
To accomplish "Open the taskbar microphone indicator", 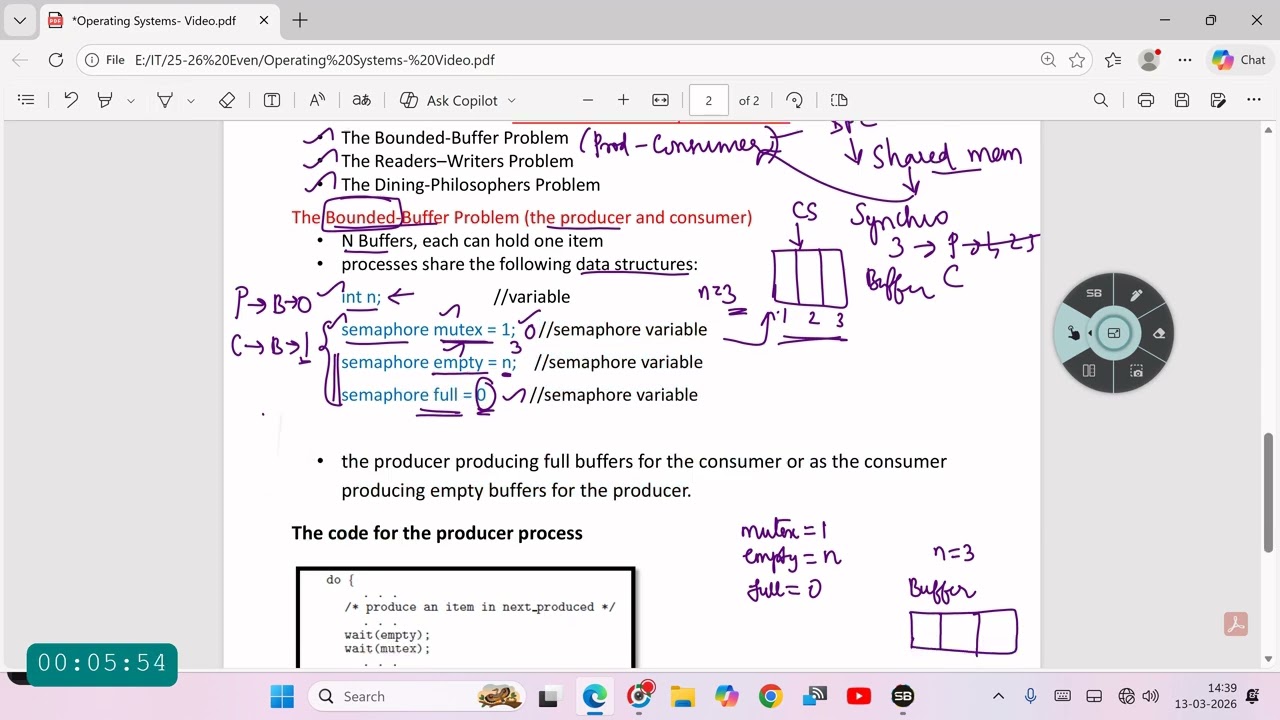I will point(1031,696).
